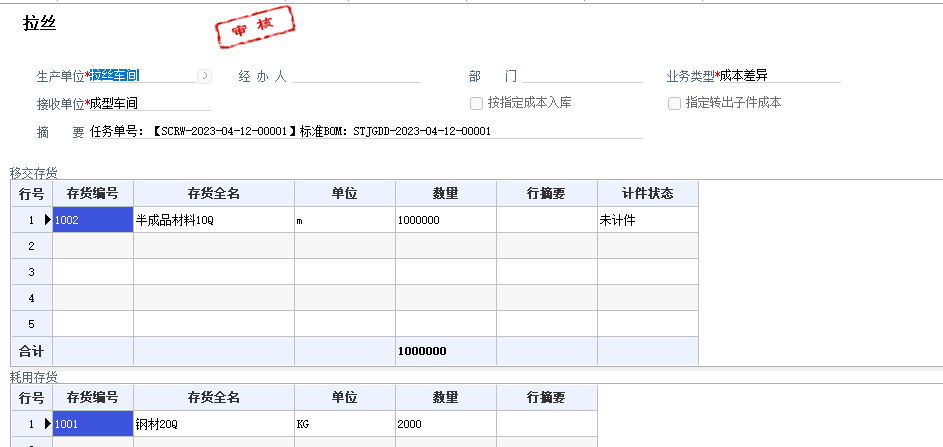Viewport: 943px width, 447px height.
Task: Click the 经办人 input field
Action: click(x=355, y=75)
